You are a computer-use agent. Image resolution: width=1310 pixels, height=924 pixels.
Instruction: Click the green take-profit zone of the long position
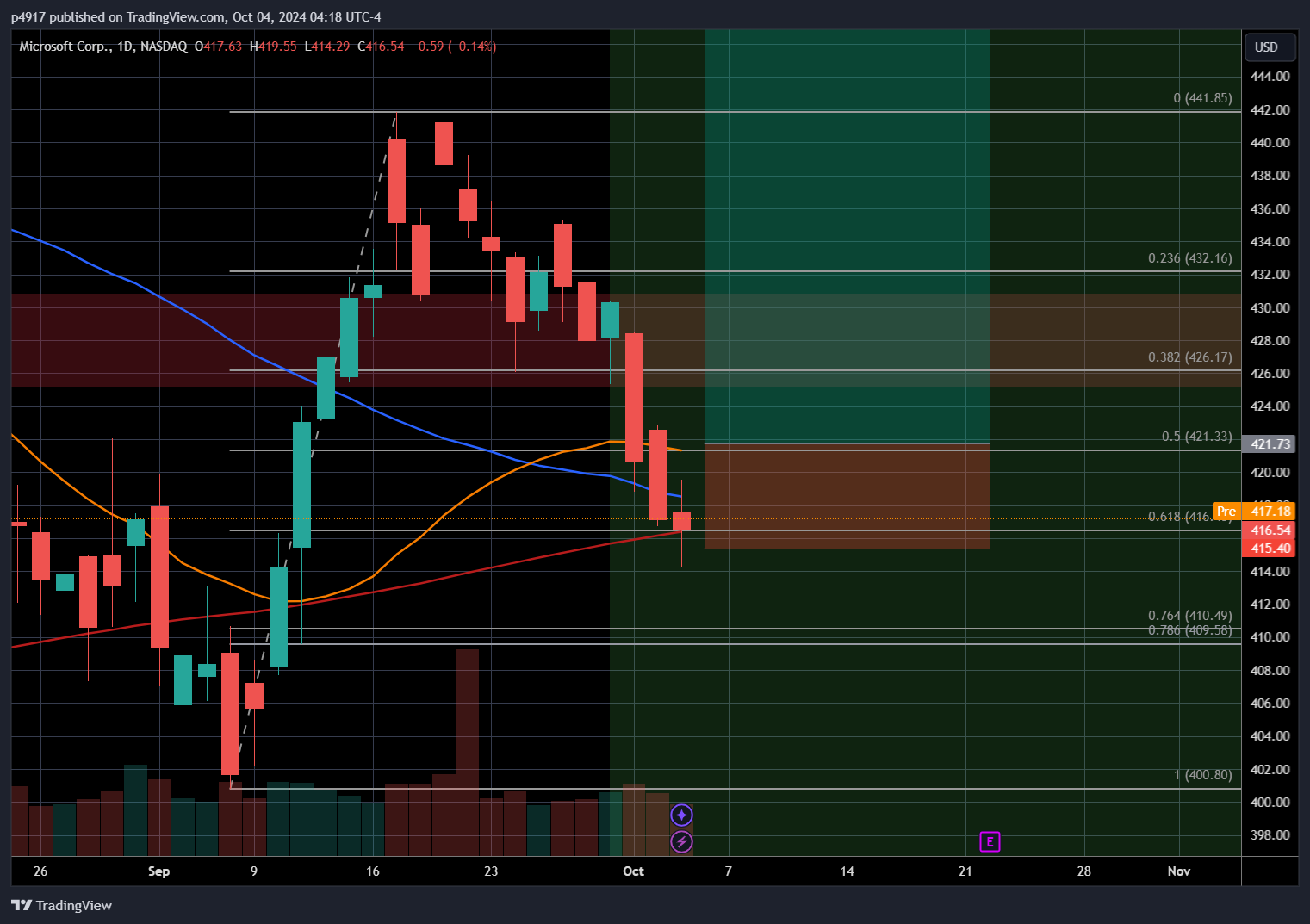pos(847,237)
